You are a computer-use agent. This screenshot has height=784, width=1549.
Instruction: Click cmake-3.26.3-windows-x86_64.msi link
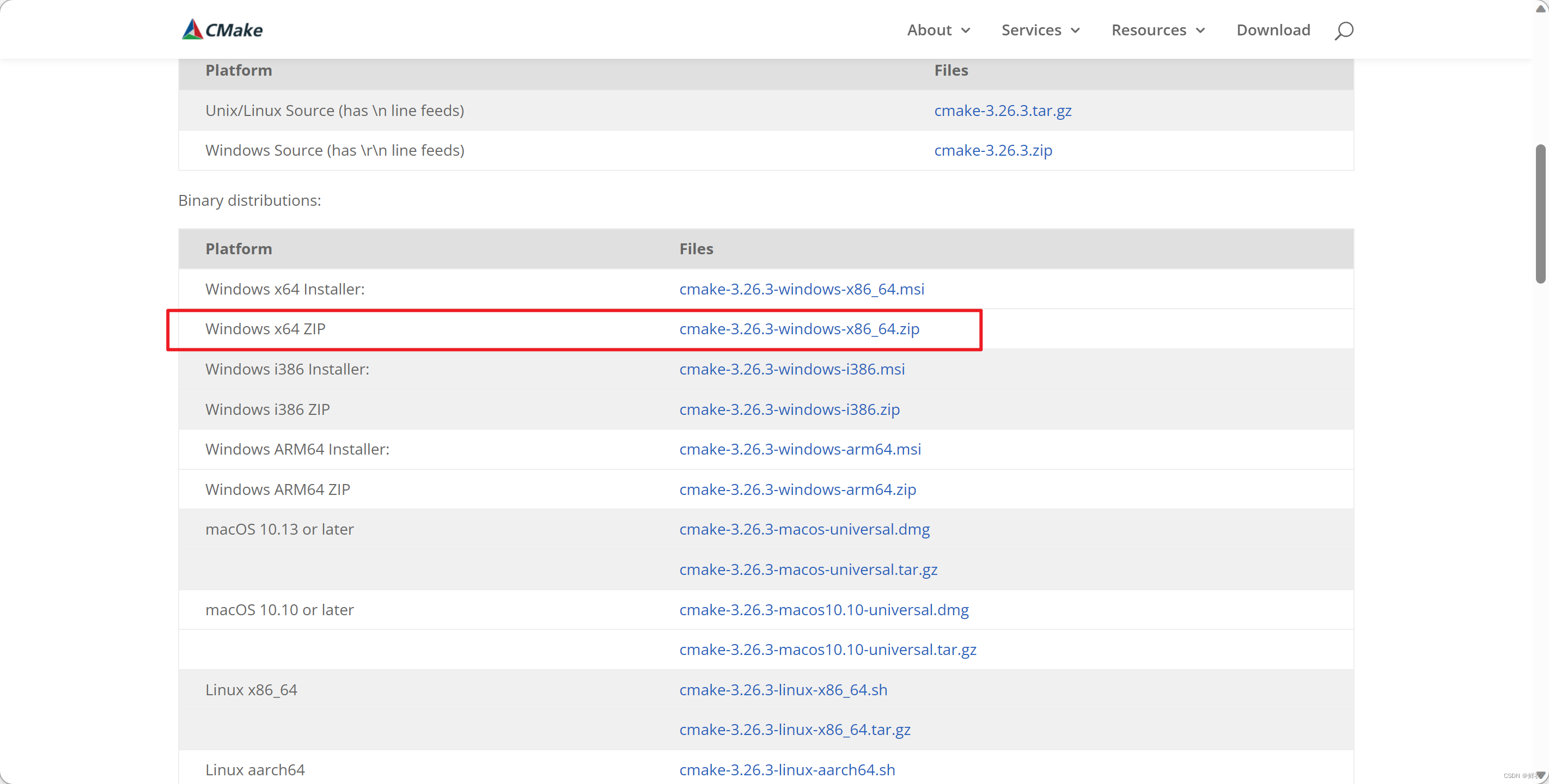800,289
